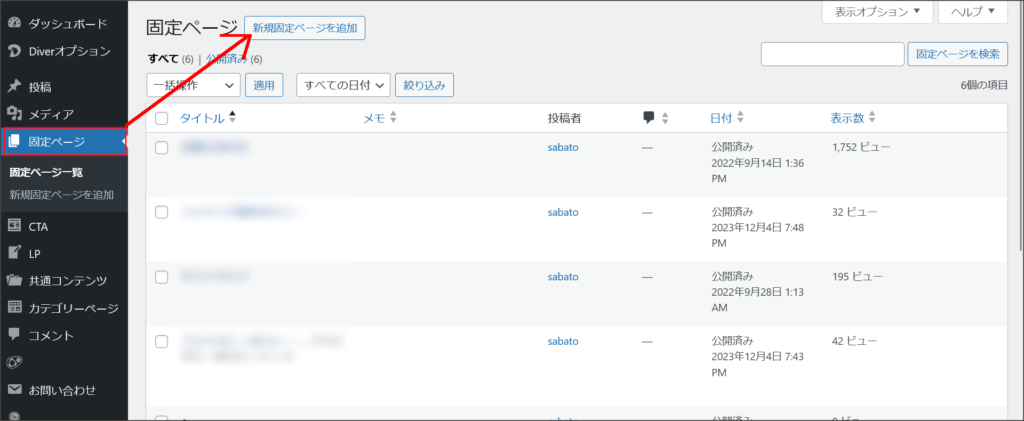
Task: Select 固定ページ in the sidebar menu
Action: [x=64, y=142]
